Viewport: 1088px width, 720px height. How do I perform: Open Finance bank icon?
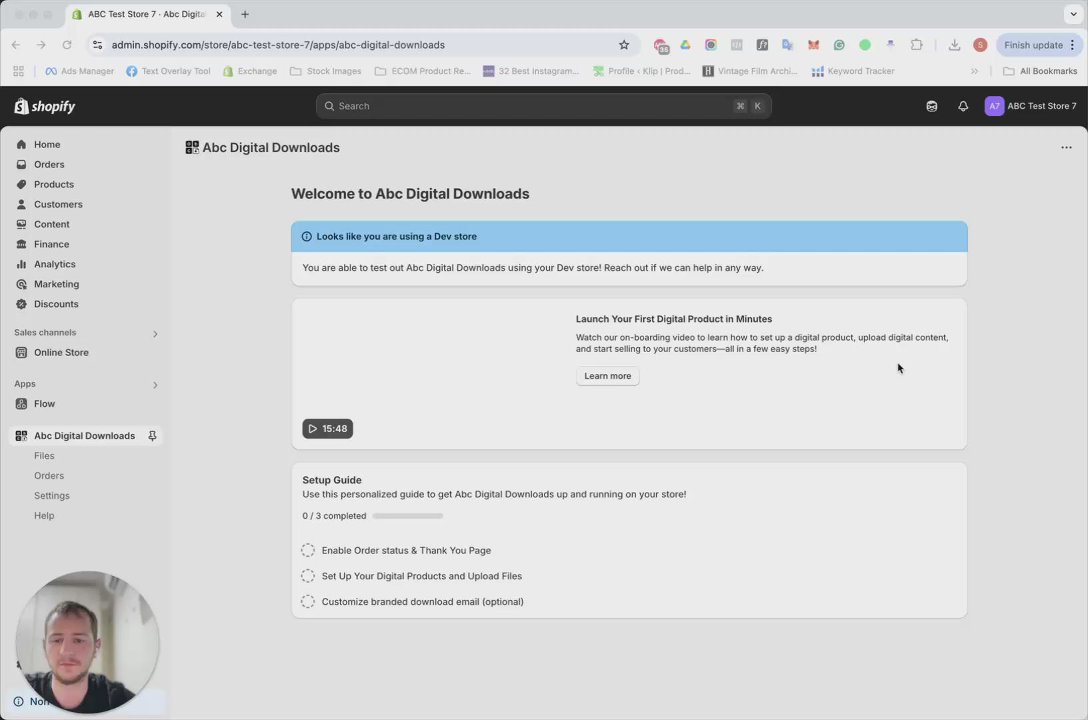[x=22, y=244]
